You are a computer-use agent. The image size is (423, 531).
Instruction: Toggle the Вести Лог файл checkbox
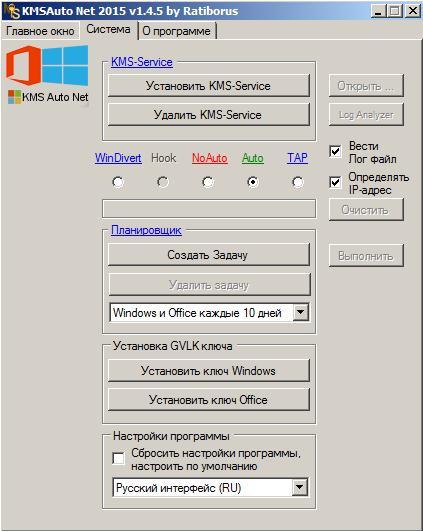tap(335, 151)
